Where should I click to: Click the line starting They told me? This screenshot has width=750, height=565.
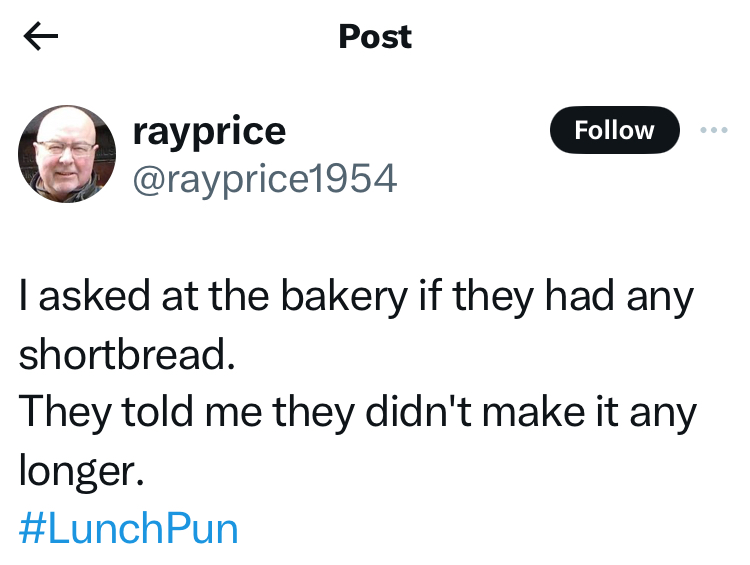[355, 411]
